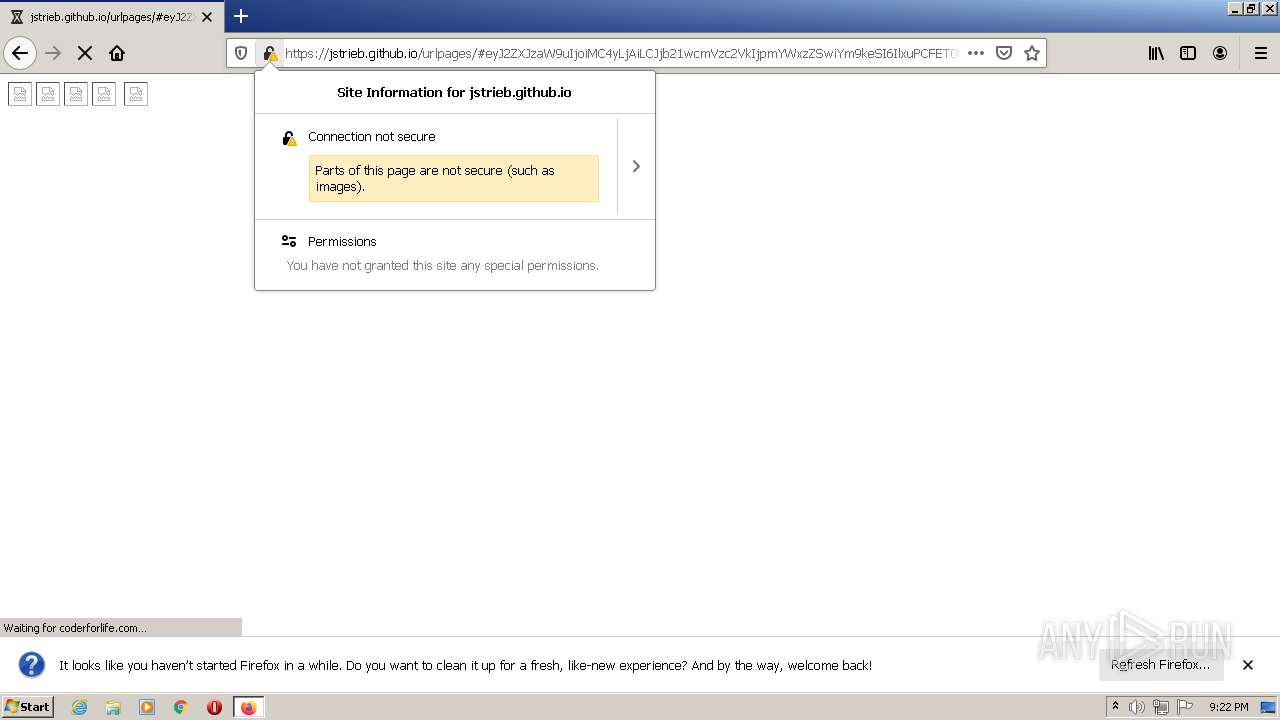Go back to the previous page
This screenshot has height=720, width=1280.
coord(20,53)
